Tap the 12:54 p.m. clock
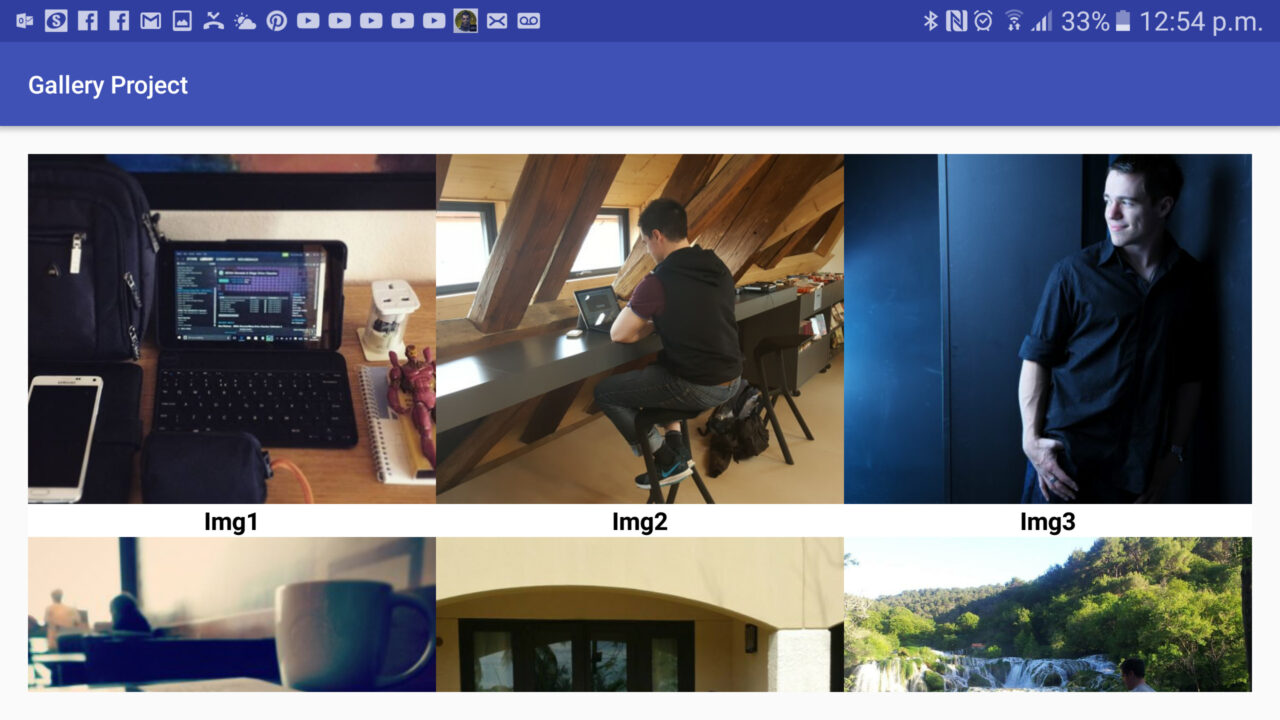 (1201, 21)
